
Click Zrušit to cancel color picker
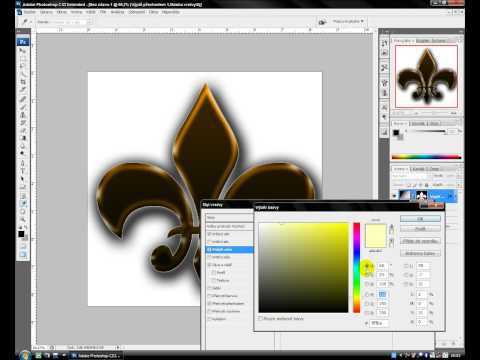pos(420,229)
